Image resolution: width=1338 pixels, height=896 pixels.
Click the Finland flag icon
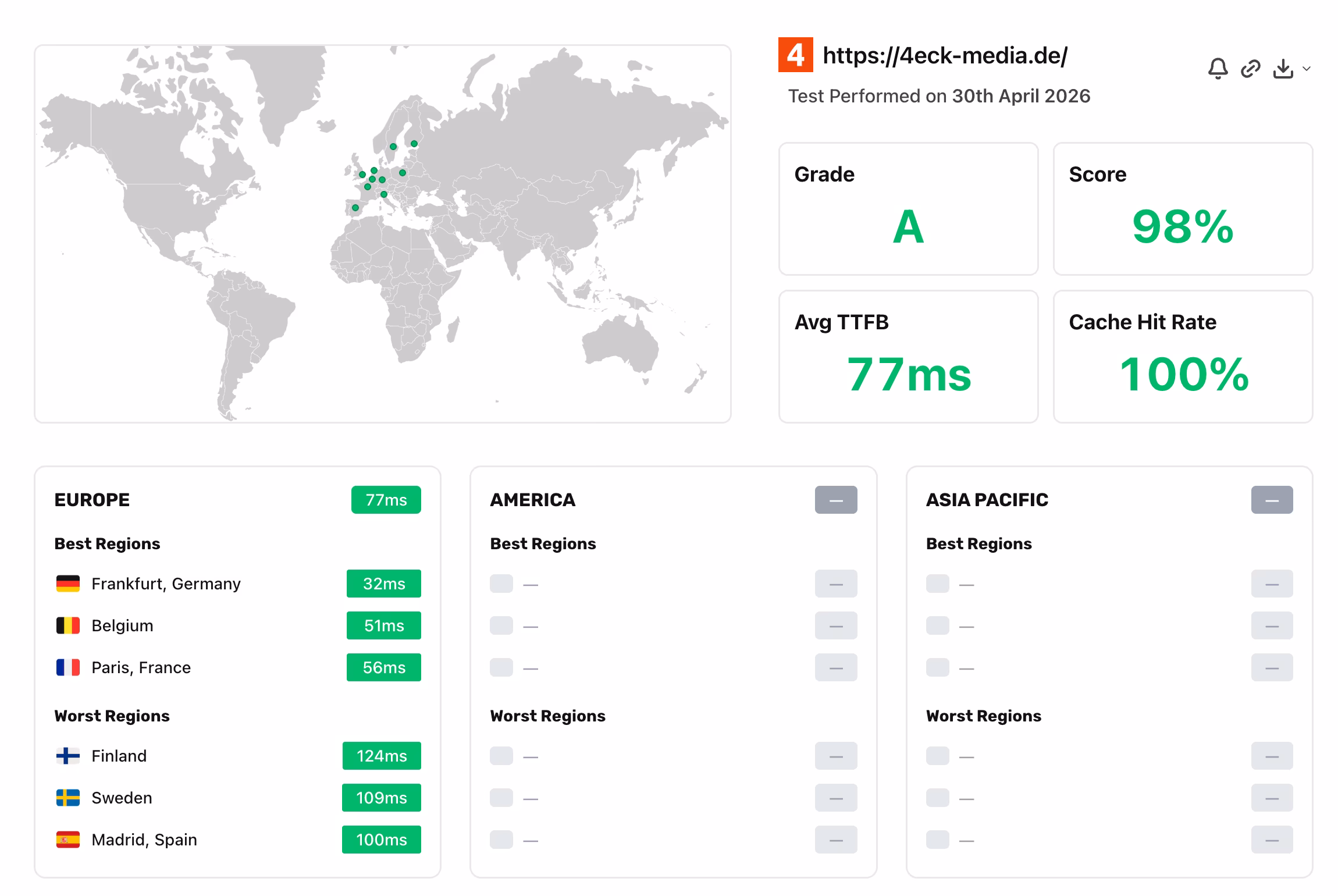pos(68,756)
